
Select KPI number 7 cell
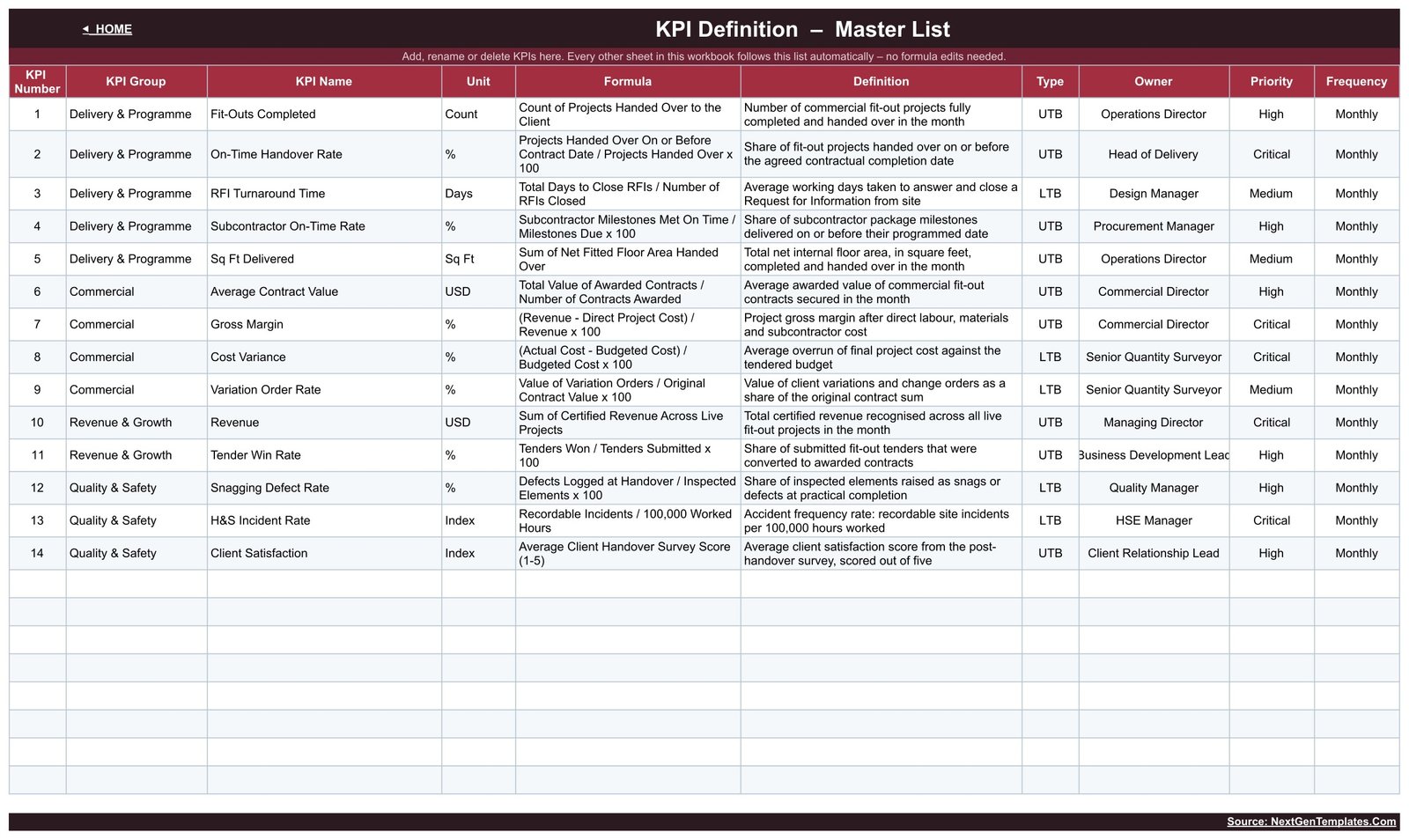[x=37, y=324]
